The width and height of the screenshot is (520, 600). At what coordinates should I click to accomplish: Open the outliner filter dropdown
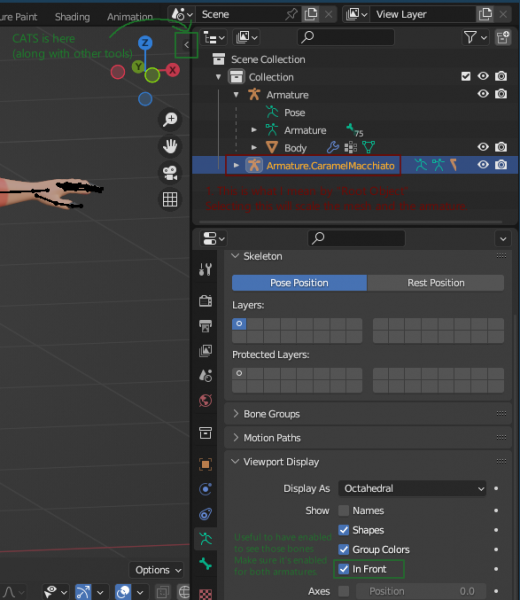pos(475,38)
